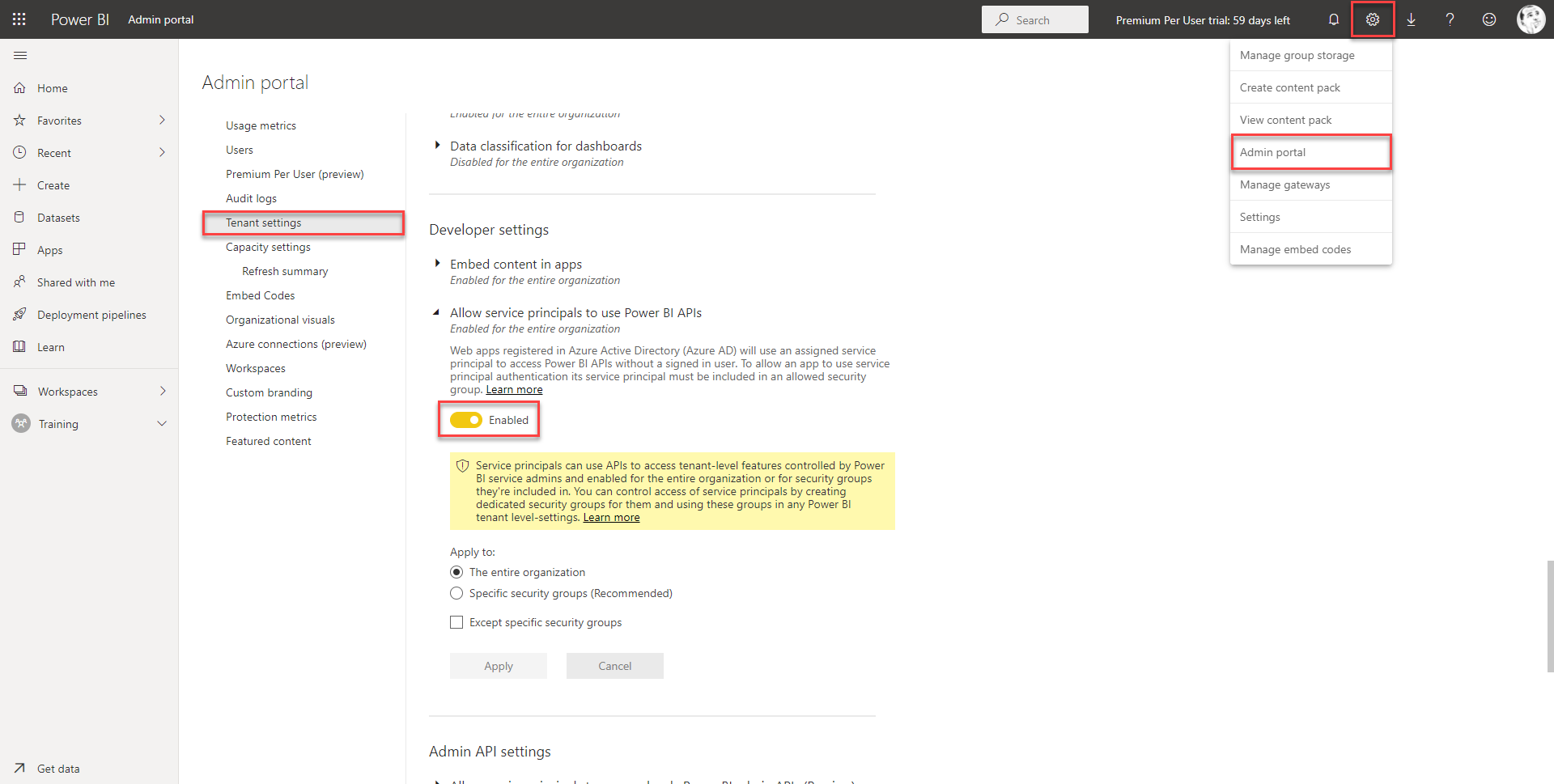The width and height of the screenshot is (1554, 784).
Task: Click the Apply button
Action: click(x=499, y=666)
